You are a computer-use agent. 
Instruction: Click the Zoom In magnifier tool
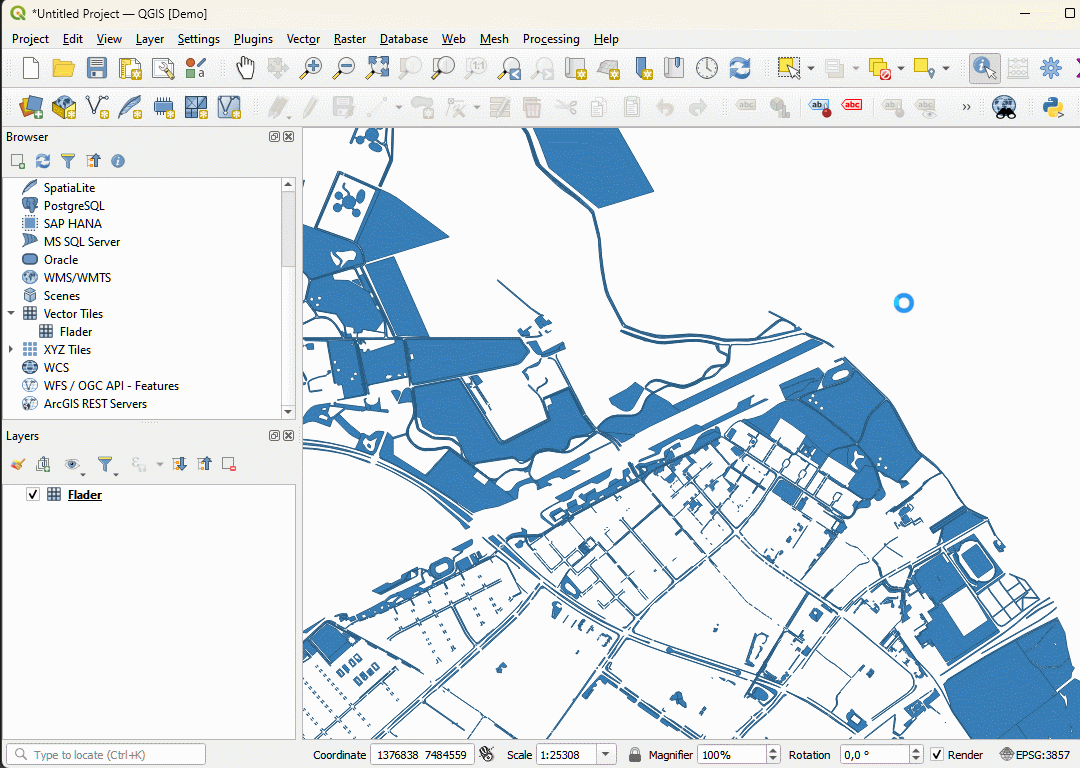point(312,68)
